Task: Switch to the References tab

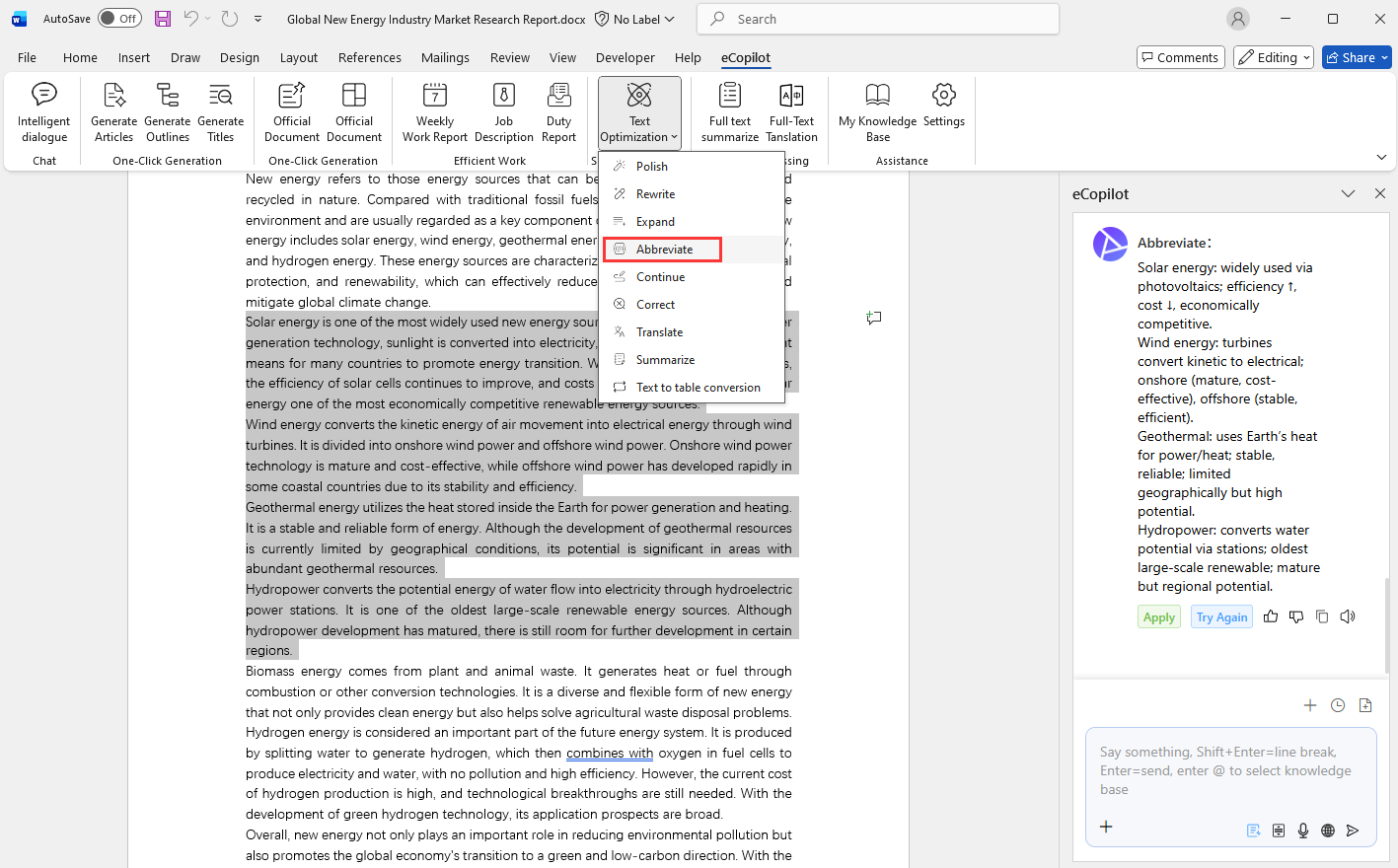Action: point(369,57)
